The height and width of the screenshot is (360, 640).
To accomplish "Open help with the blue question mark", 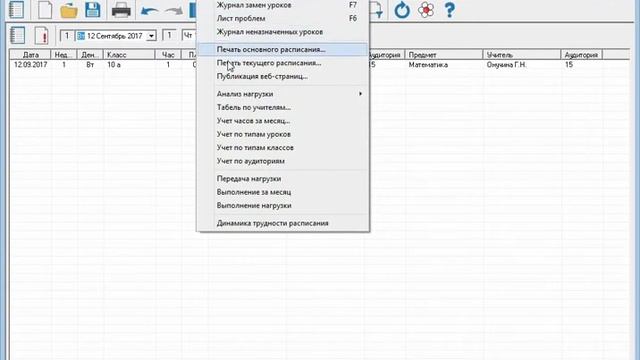I will click(x=449, y=10).
